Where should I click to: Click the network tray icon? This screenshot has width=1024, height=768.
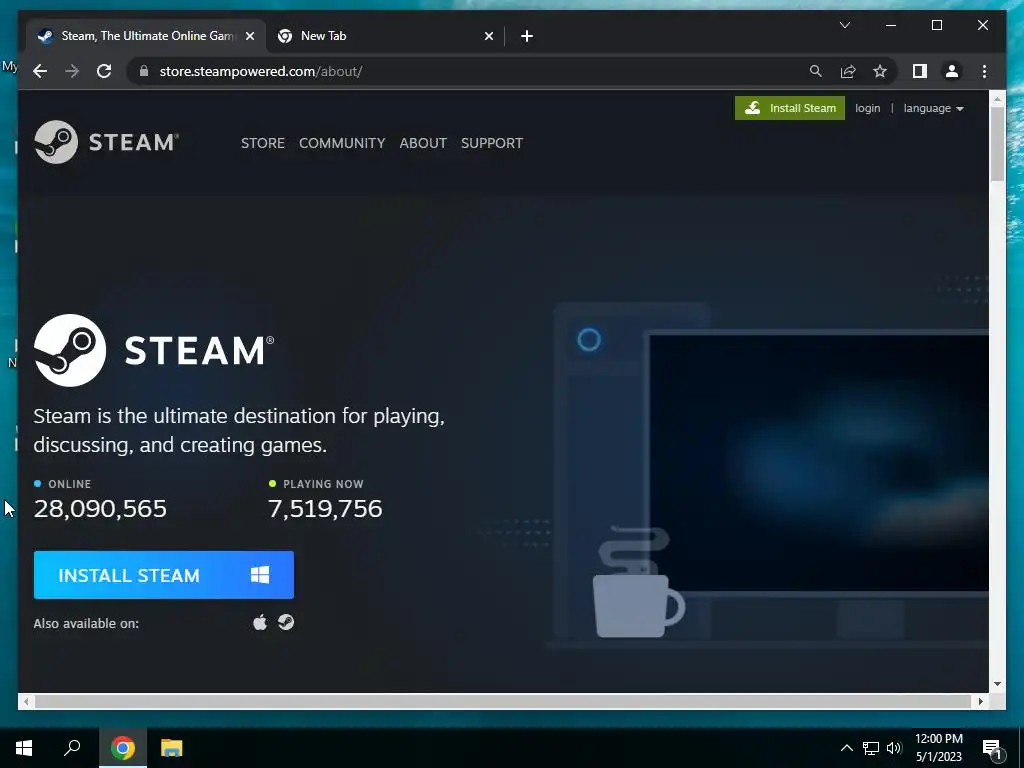click(x=871, y=748)
